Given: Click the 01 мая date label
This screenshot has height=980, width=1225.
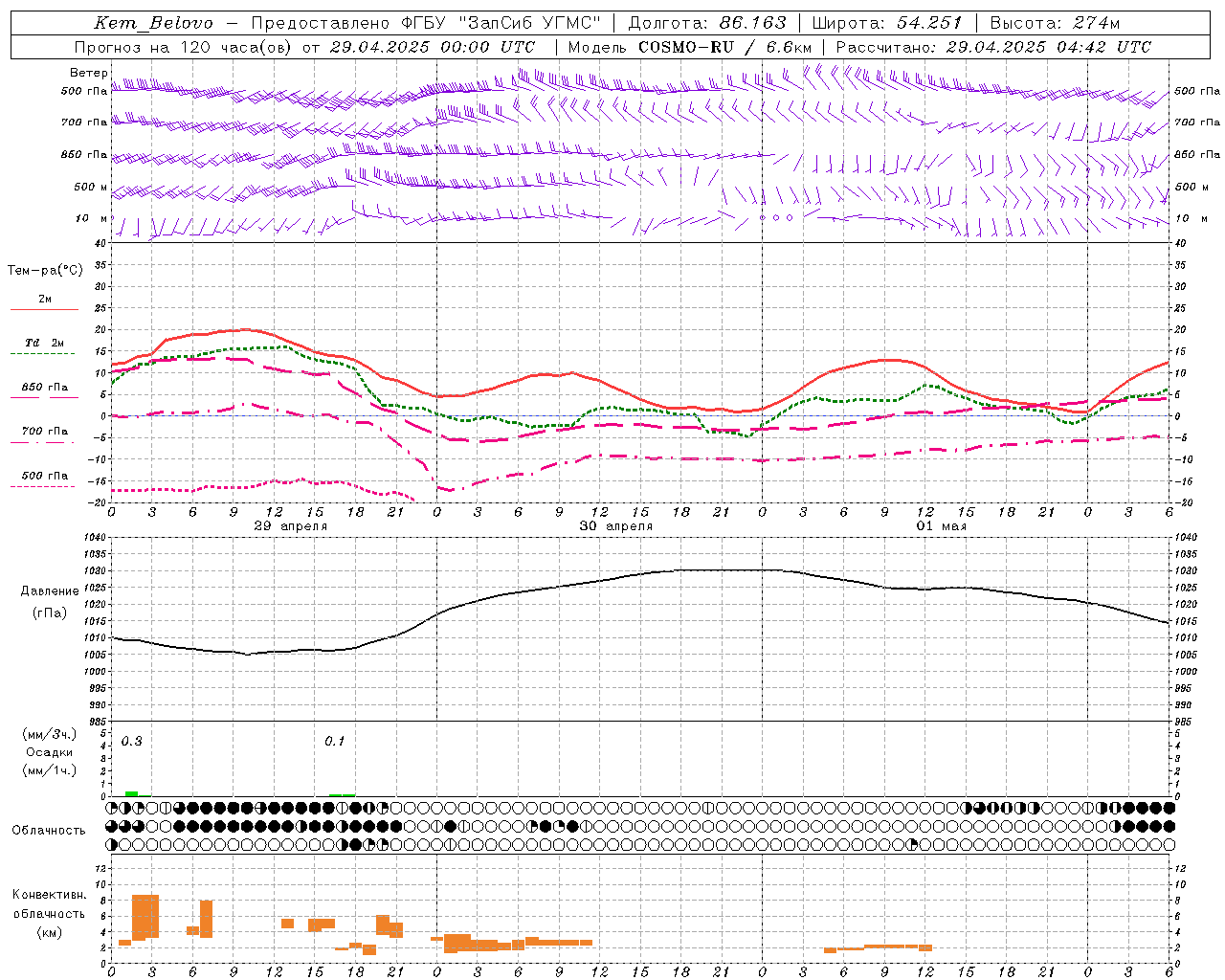Looking at the screenshot, I should pyautogui.click(x=942, y=526).
